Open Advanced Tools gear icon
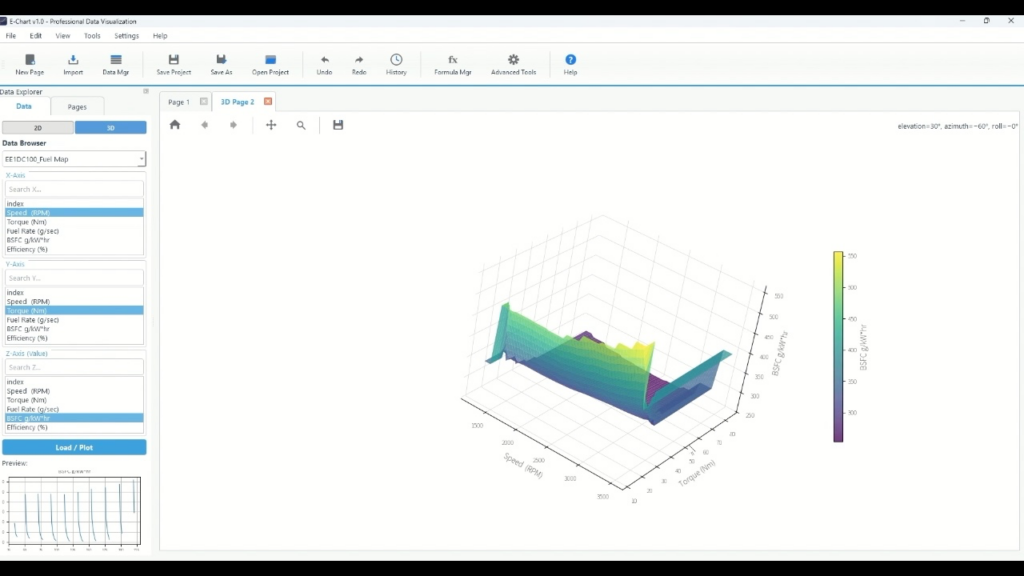This screenshot has height=576, width=1024. 513,60
